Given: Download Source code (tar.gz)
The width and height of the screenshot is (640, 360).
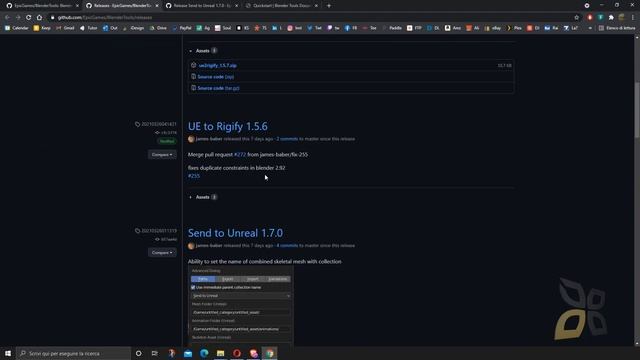Looking at the screenshot, I should coord(218,88).
